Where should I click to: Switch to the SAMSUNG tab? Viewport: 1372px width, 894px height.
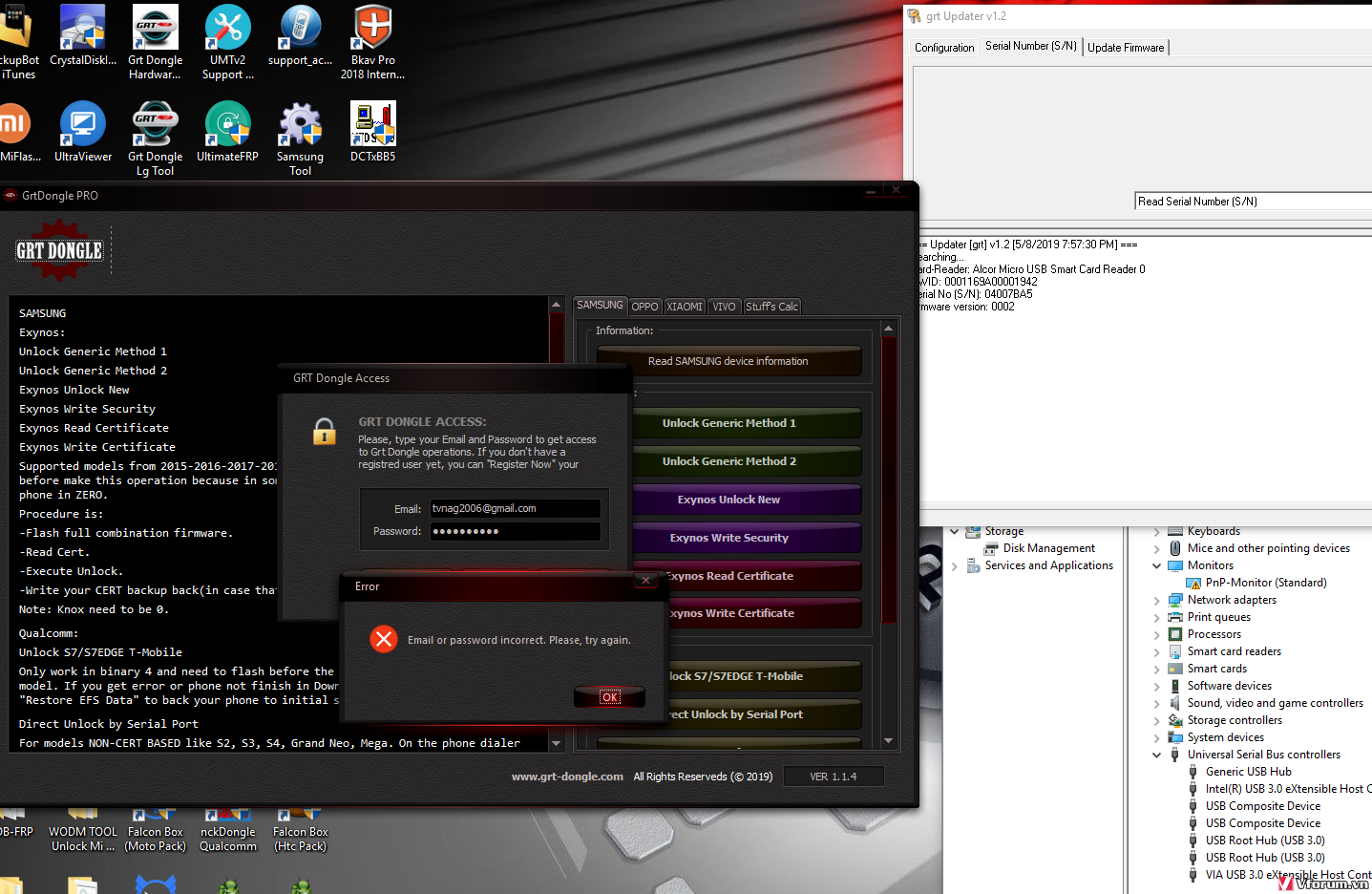600,305
